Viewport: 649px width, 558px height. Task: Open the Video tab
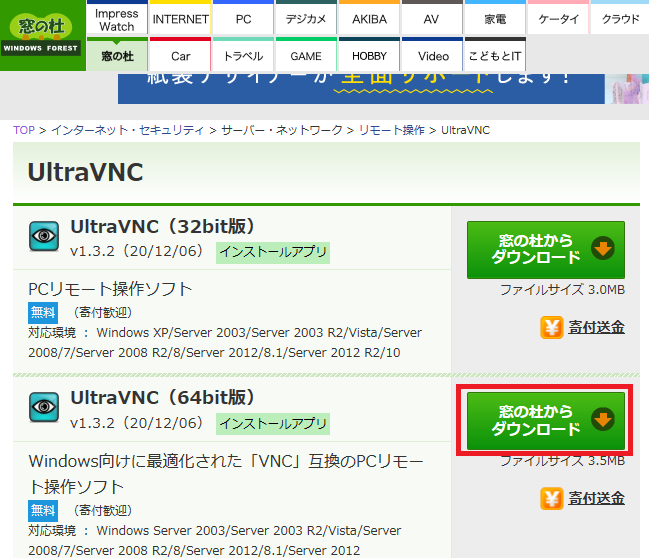pyautogui.click(x=433, y=55)
